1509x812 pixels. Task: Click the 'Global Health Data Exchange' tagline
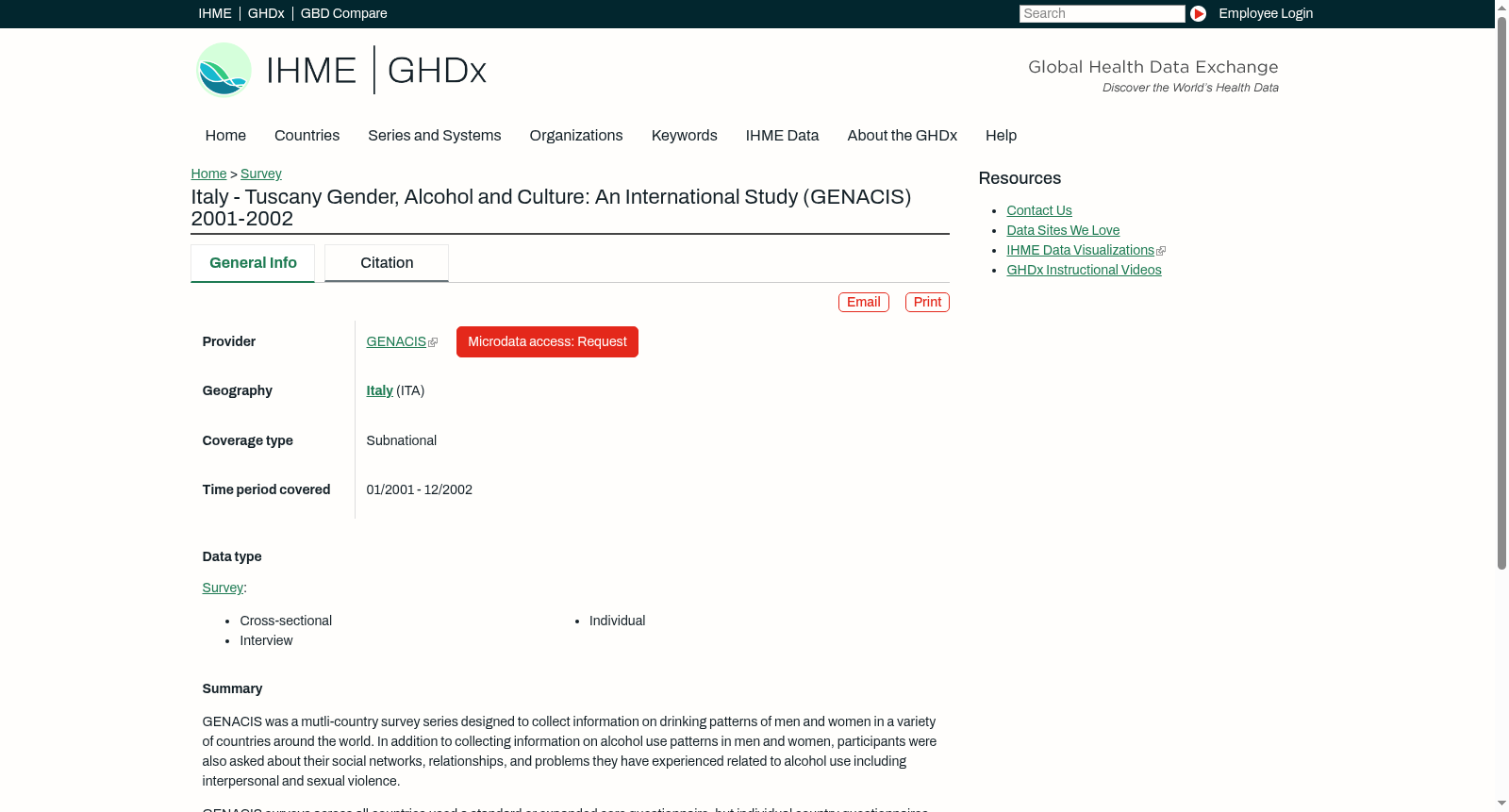point(1153,67)
